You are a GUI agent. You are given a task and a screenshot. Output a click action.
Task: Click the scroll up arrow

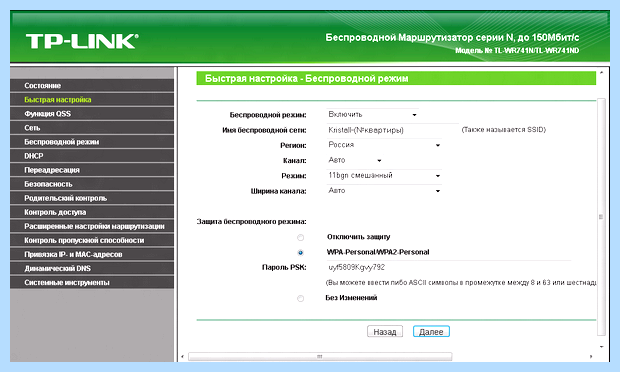[601, 73]
